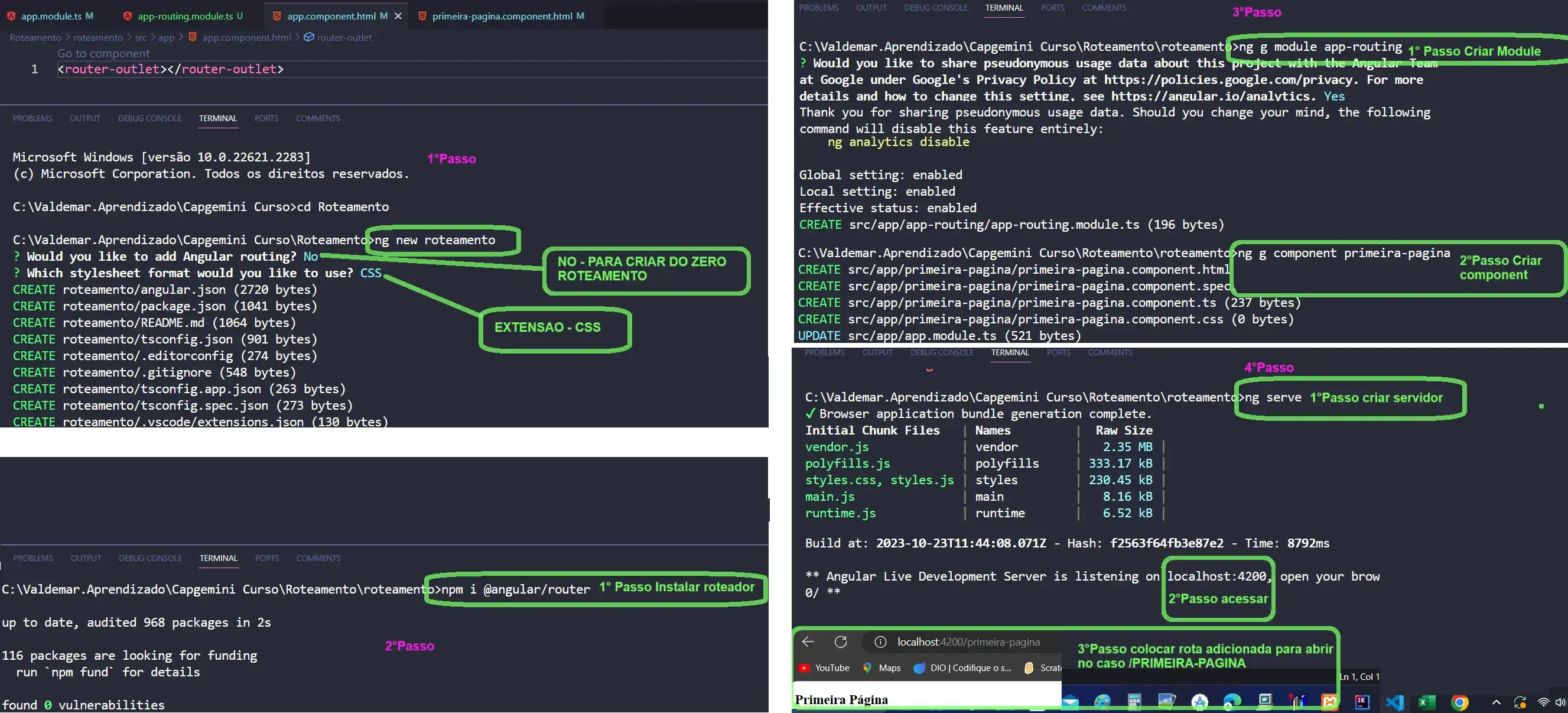Viewport: 1568px width, 713px height.
Task: Open OUTPUT tab in npm install panel
Action: pyautogui.click(x=86, y=558)
